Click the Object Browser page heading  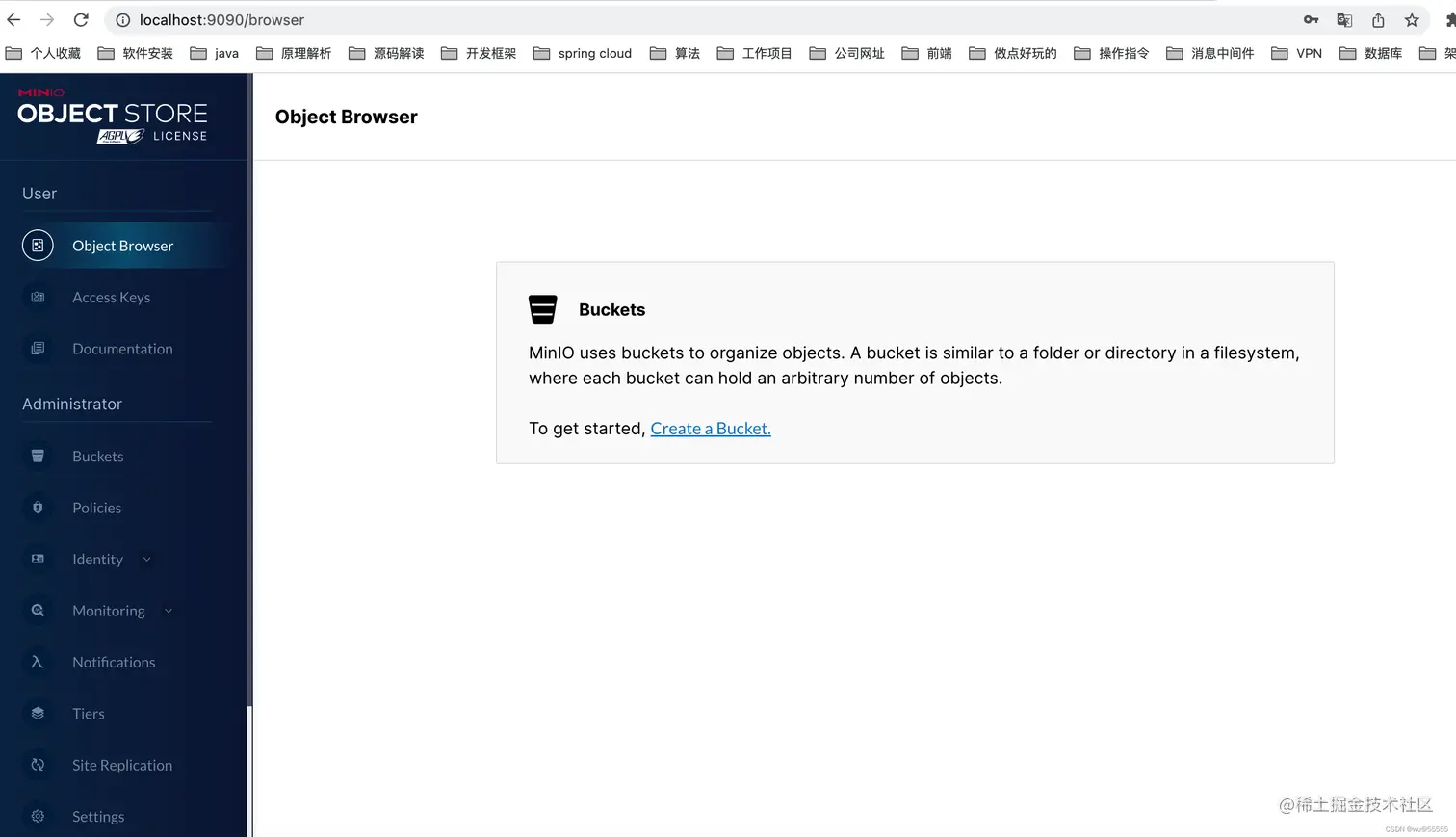pyautogui.click(x=347, y=117)
